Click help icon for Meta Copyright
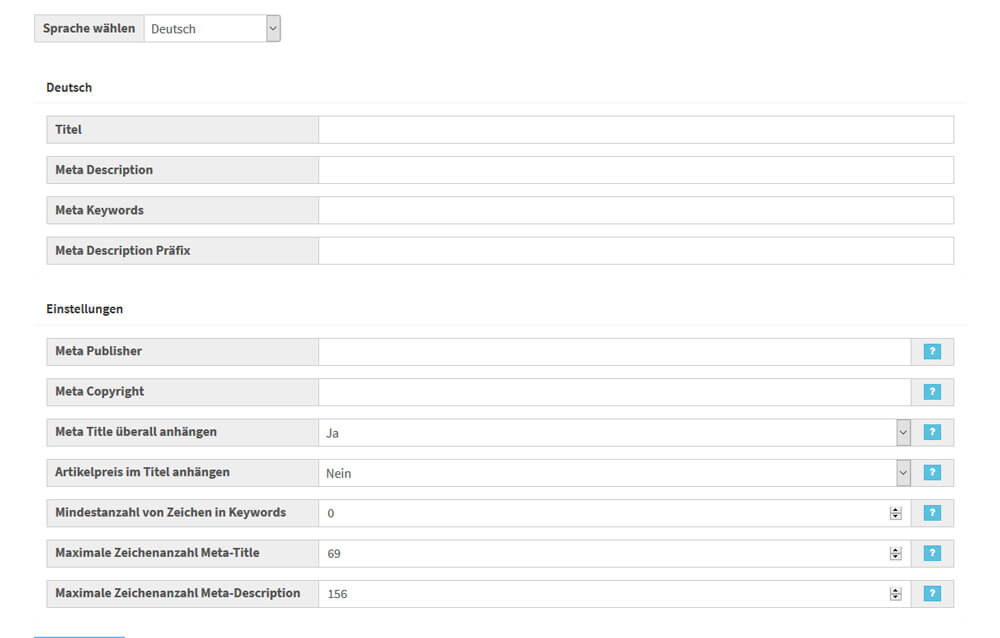1000x638 pixels. [932, 392]
